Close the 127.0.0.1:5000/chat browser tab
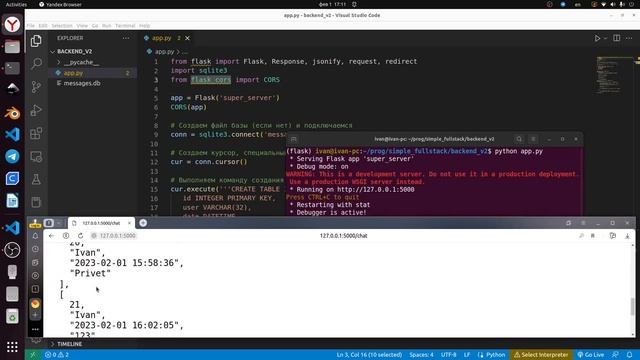This screenshot has height=360, width=640. [129, 223]
